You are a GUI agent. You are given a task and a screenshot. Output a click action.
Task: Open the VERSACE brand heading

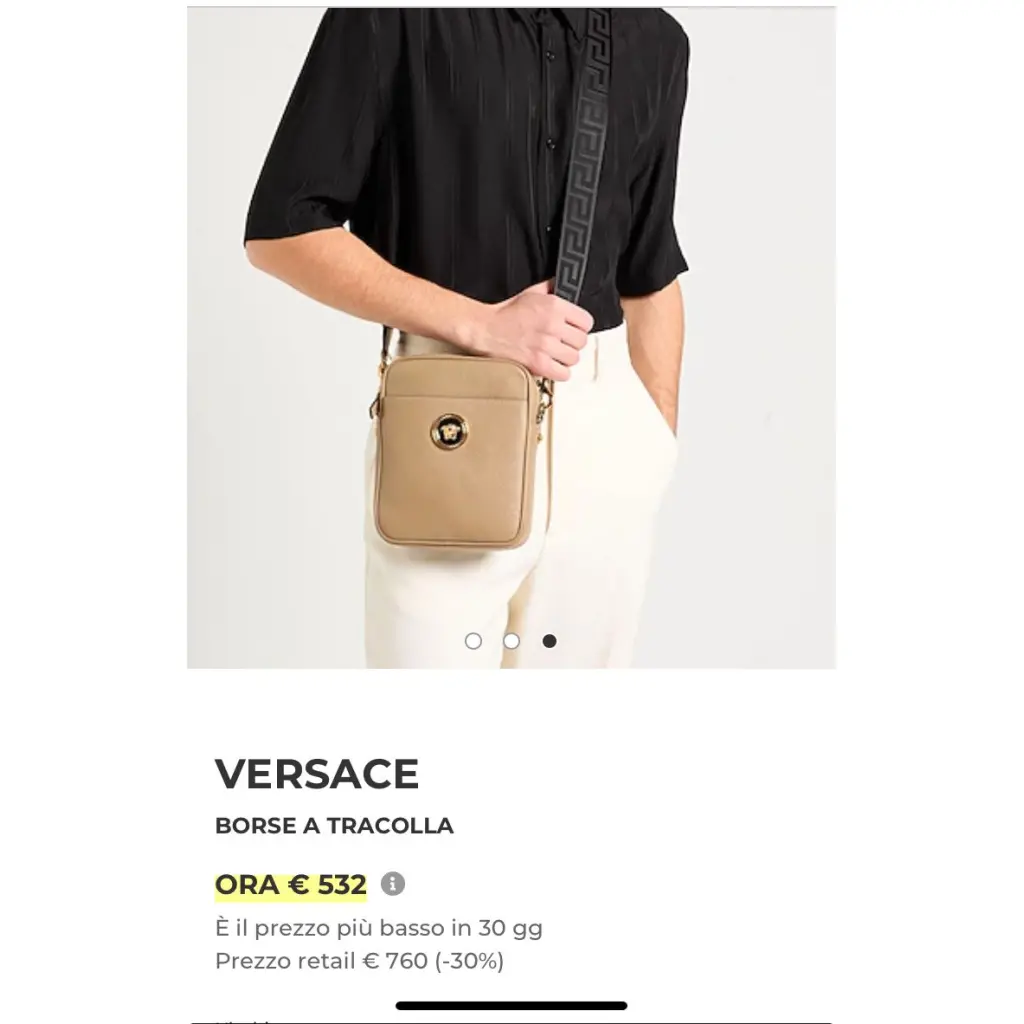click(x=317, y=774)
